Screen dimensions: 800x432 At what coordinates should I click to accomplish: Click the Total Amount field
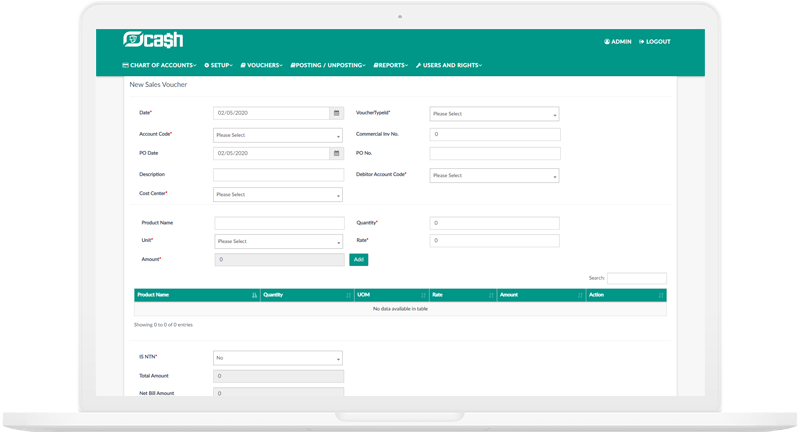pos(279,376)
